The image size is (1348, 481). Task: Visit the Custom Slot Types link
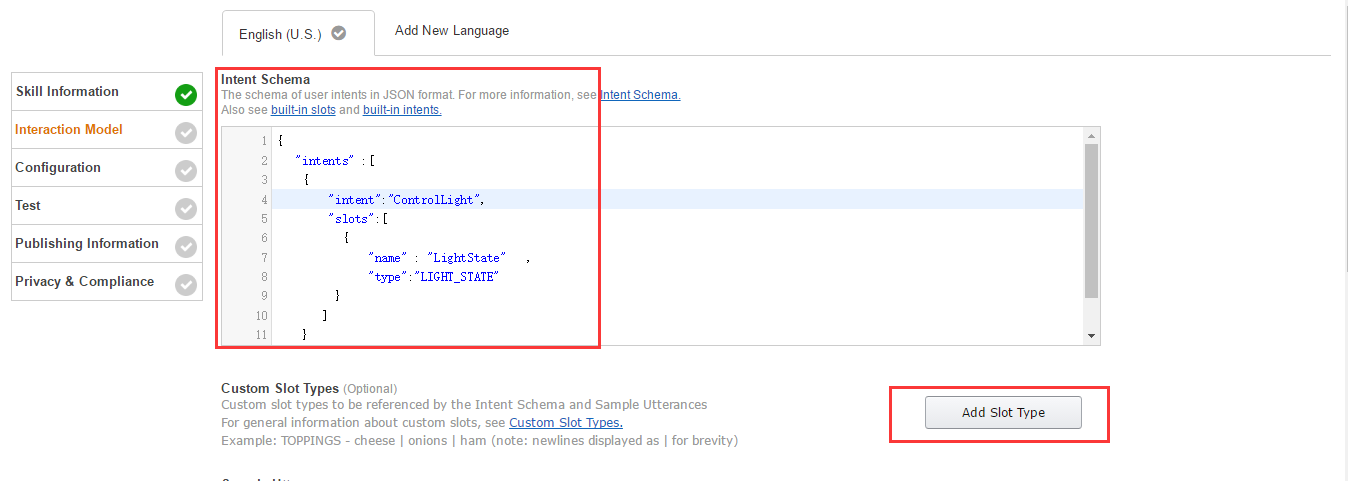pyautogui.click(x=566, y=423)
